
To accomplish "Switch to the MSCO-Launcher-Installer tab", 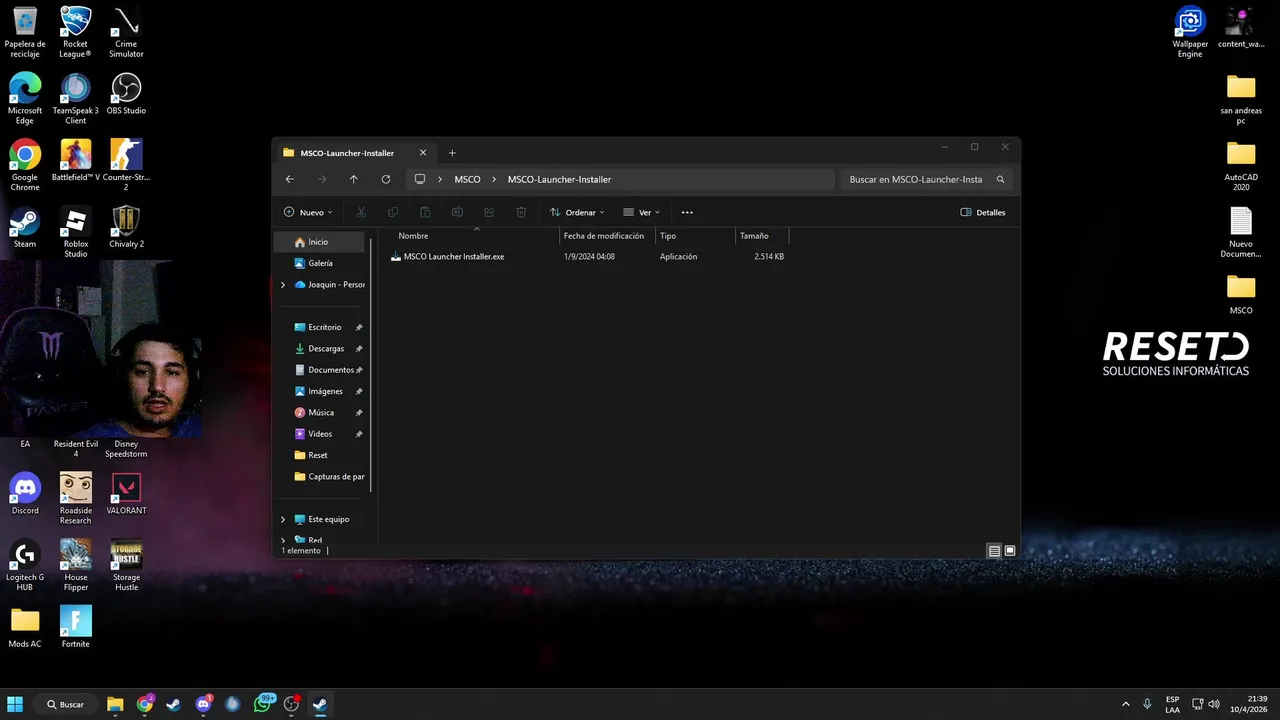I will 348,153.
